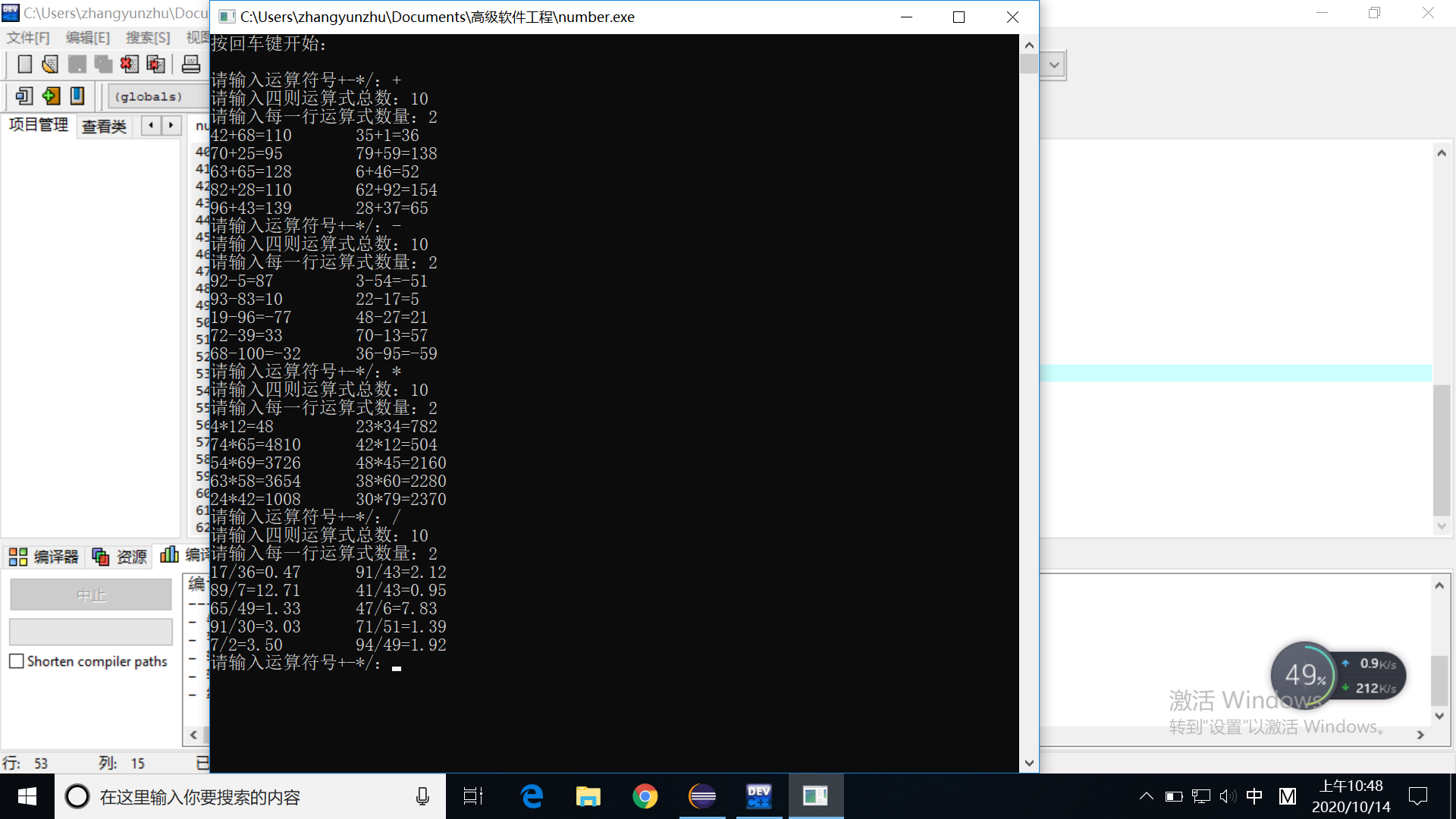Click the Goto bookmark toolbar icon

click(24, 96)
